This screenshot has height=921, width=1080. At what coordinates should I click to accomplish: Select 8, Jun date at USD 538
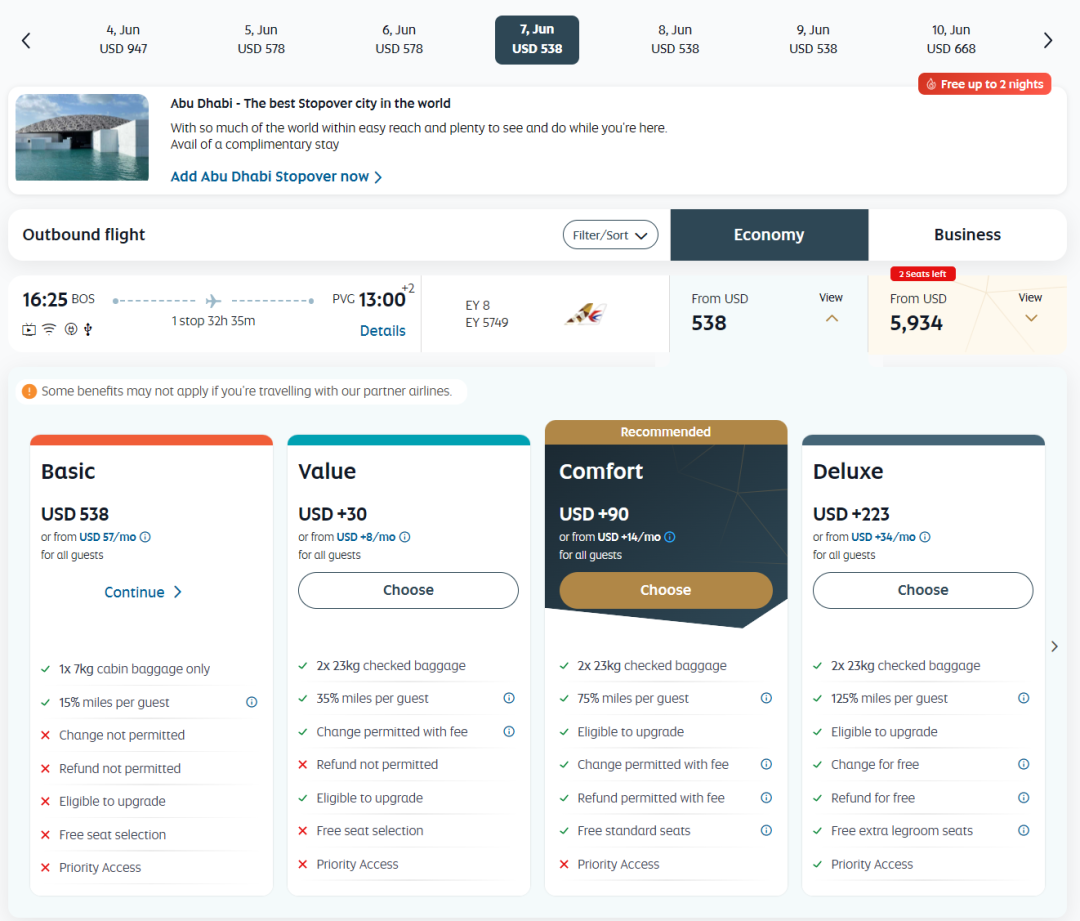[x=675, y=40]
